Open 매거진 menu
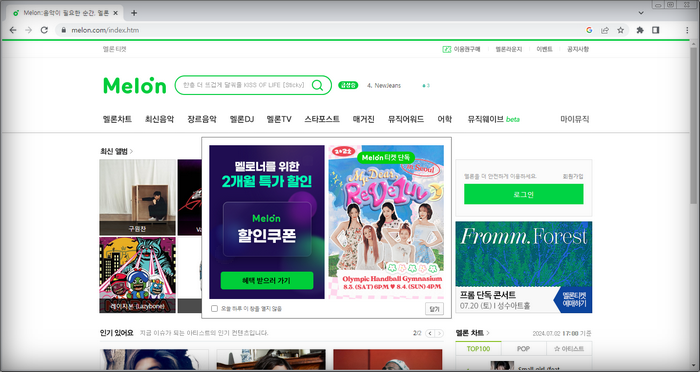This screenshot has width=700, height=372. (x=363, y=119)
